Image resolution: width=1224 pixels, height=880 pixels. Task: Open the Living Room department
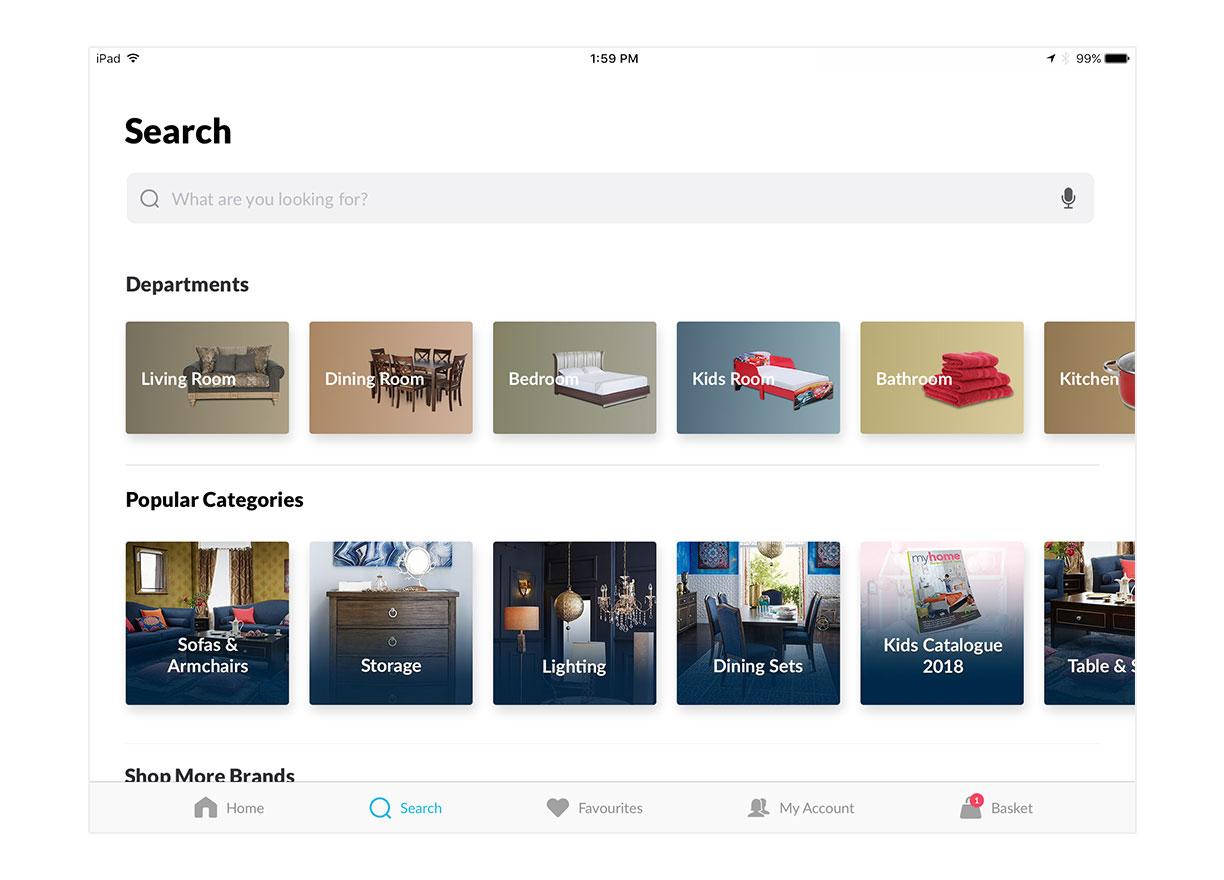click(x=207, y=378)
